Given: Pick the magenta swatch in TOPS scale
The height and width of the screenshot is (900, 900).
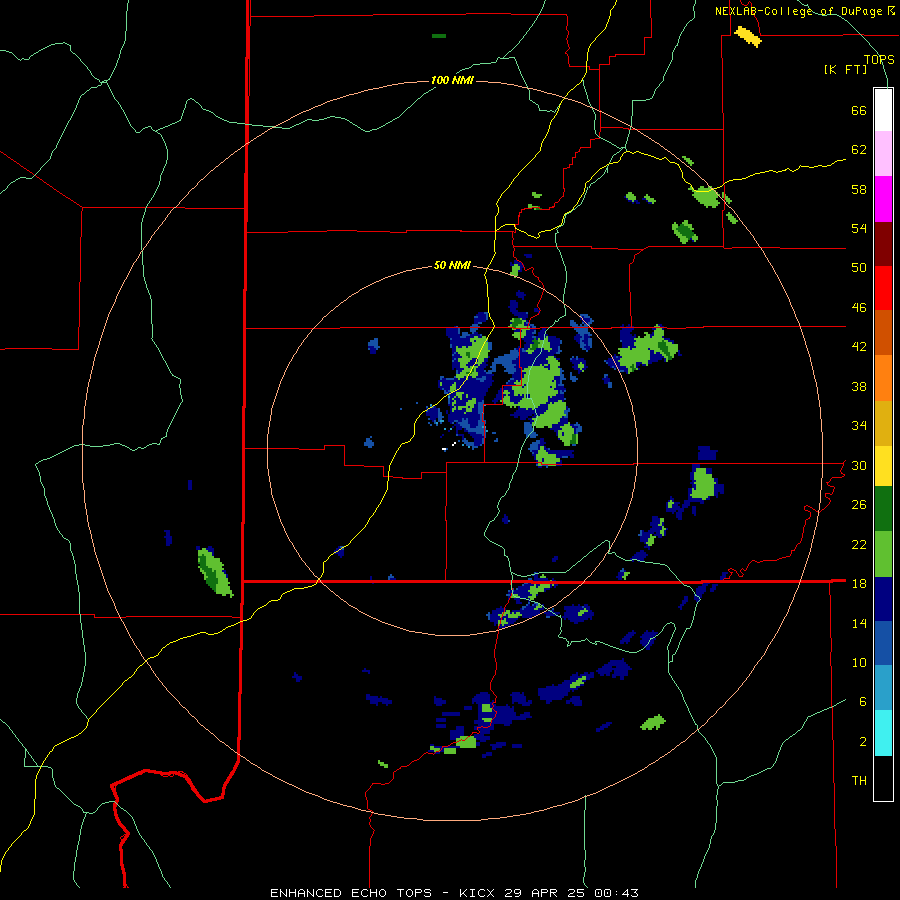Looking at the screenshot, I should [x=883, y=199].
